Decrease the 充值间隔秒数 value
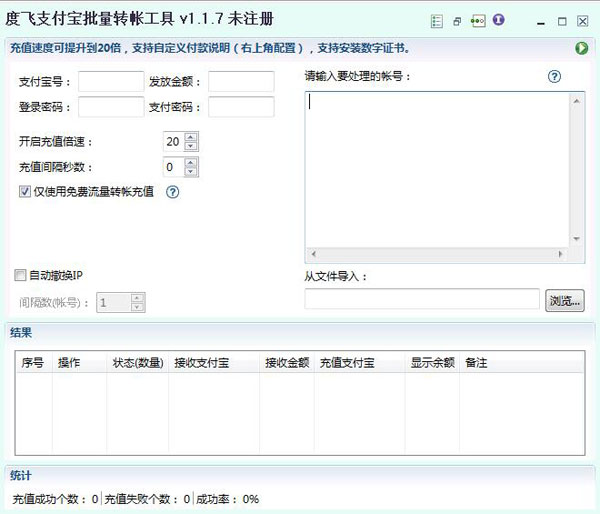 [191, 171]
